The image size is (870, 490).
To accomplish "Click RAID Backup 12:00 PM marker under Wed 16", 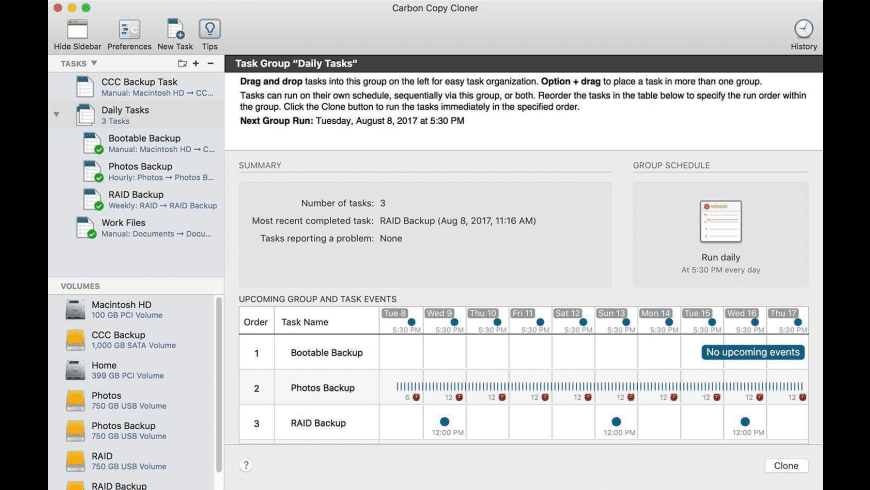I will coord(745,422).
